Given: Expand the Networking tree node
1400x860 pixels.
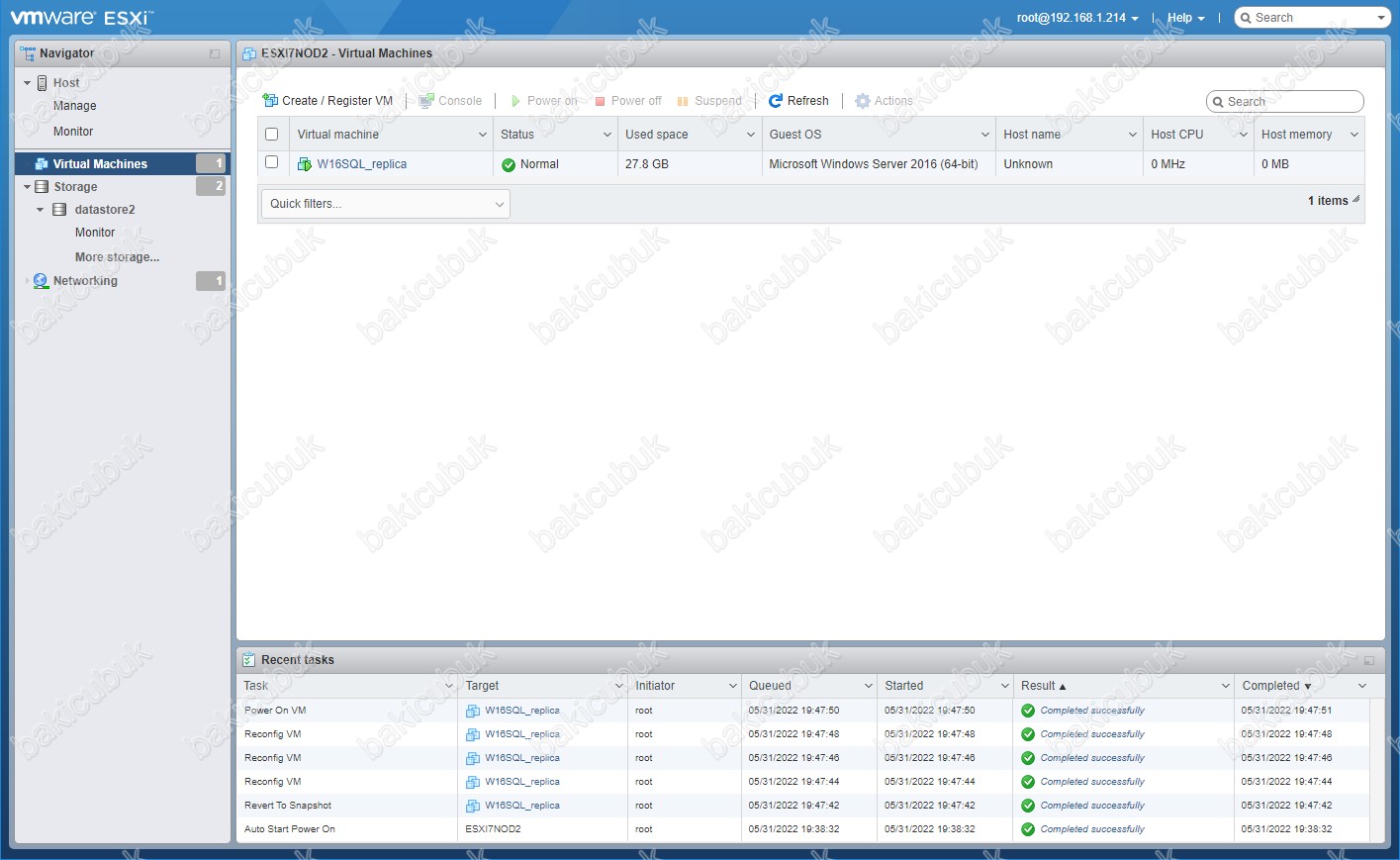Looking at the screenshot, I should pyautogui.click(x=27, y=281).
